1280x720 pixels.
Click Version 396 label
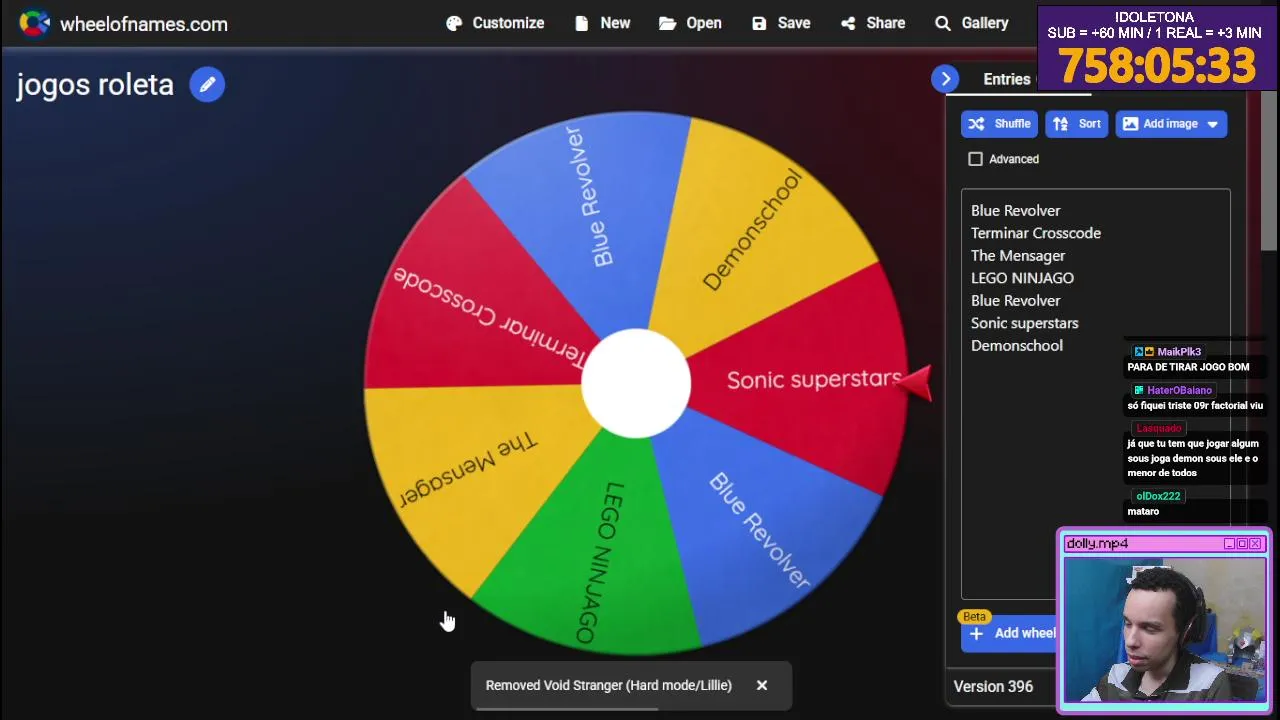pos(993,686)
